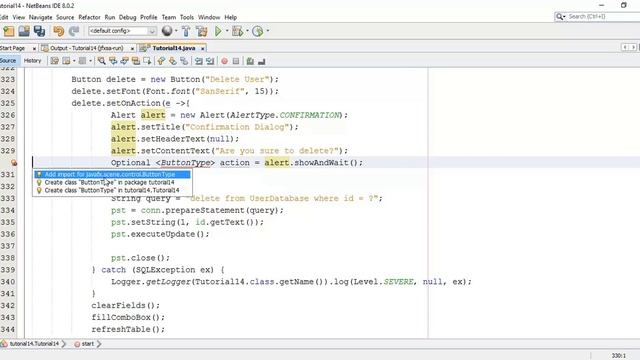Switch to Output - Tutorial14 tab
Screen dimensions: 640x360
[x=86, y=48]
